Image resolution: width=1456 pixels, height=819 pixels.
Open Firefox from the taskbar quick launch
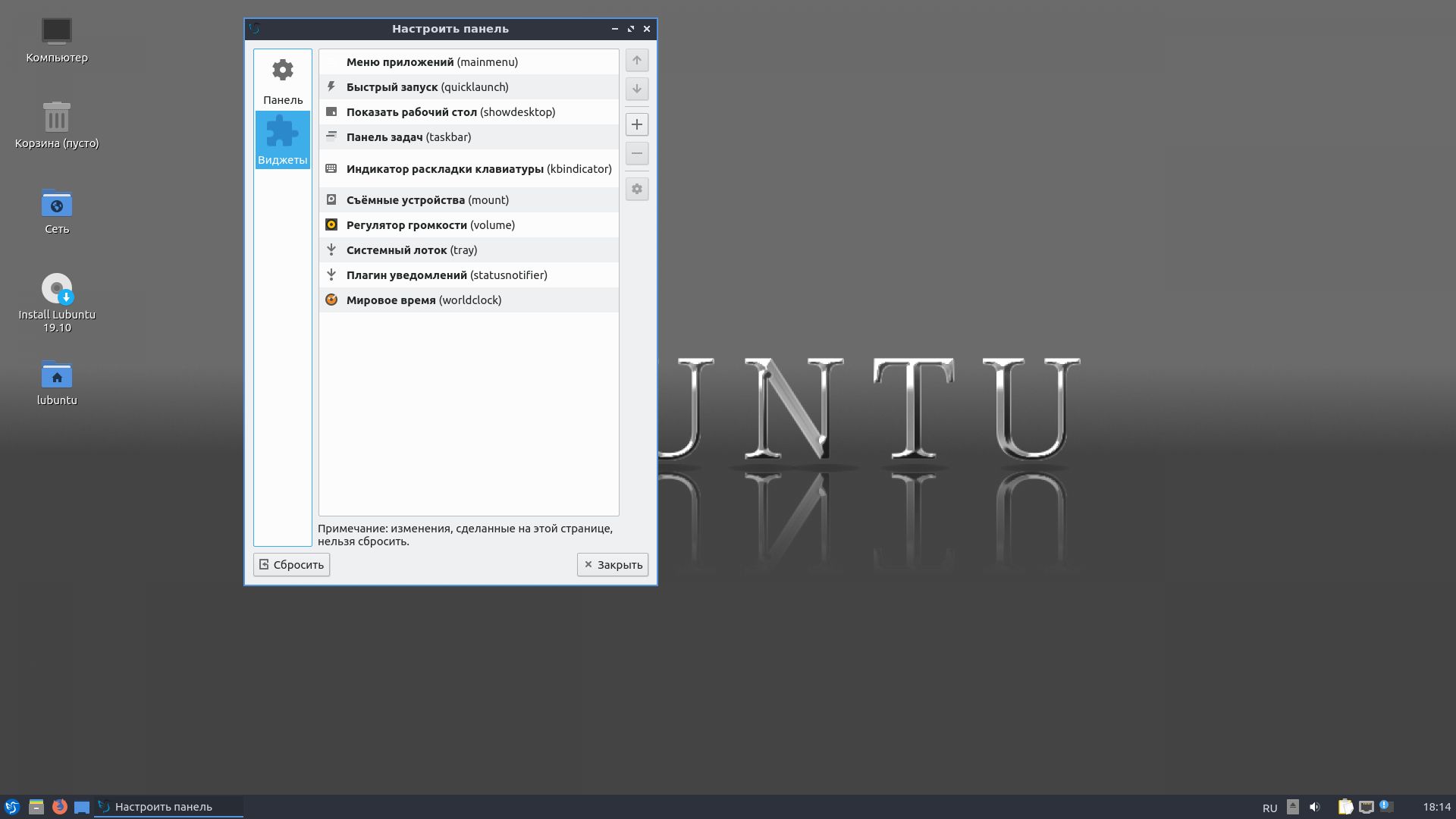59,807
